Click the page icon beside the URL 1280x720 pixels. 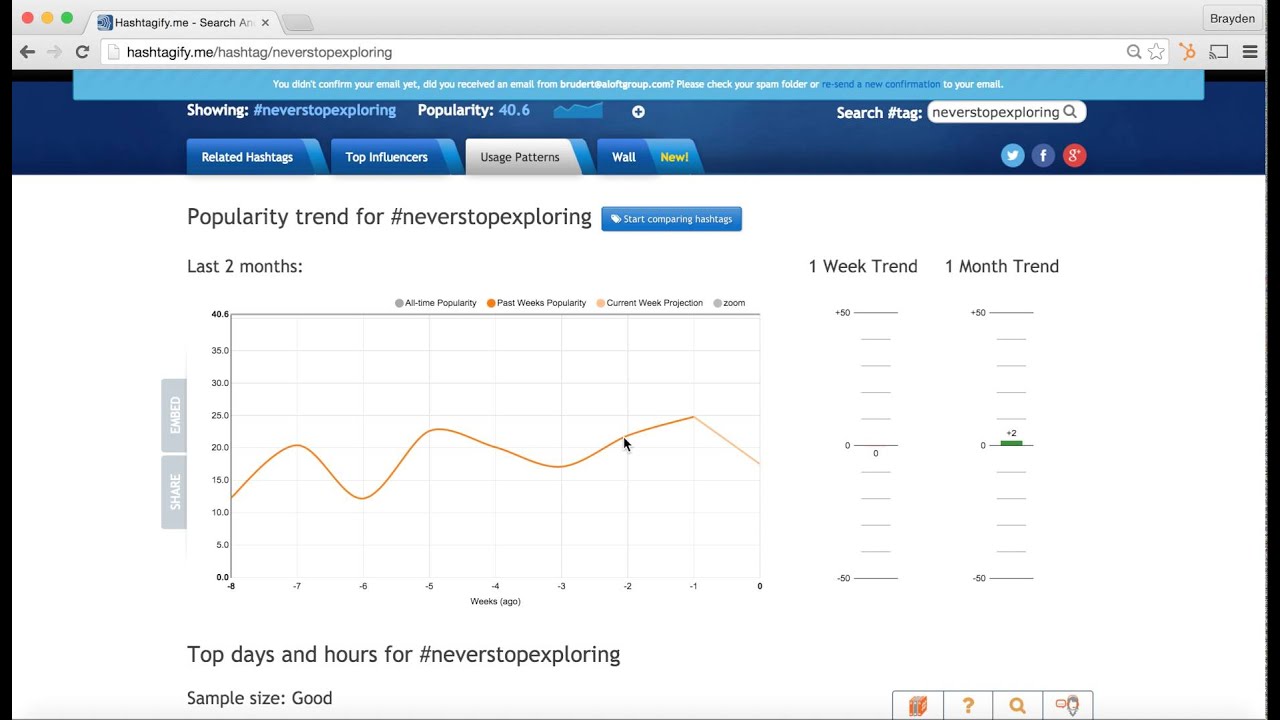113,52
